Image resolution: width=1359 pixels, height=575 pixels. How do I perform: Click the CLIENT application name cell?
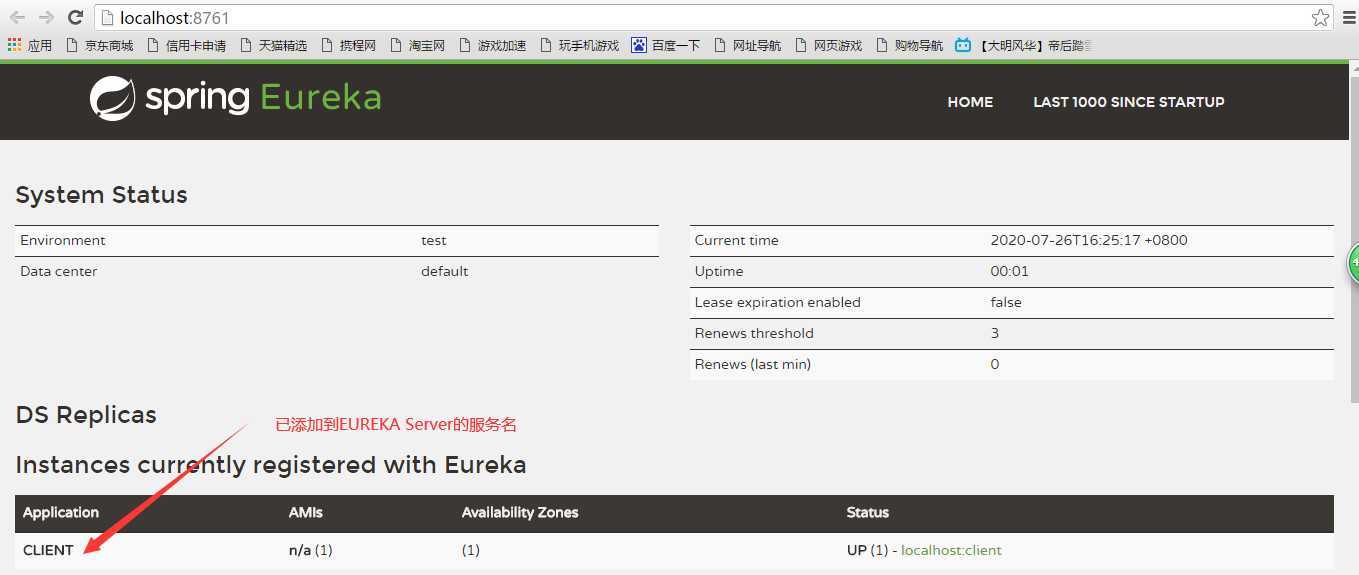click(48, 550)
